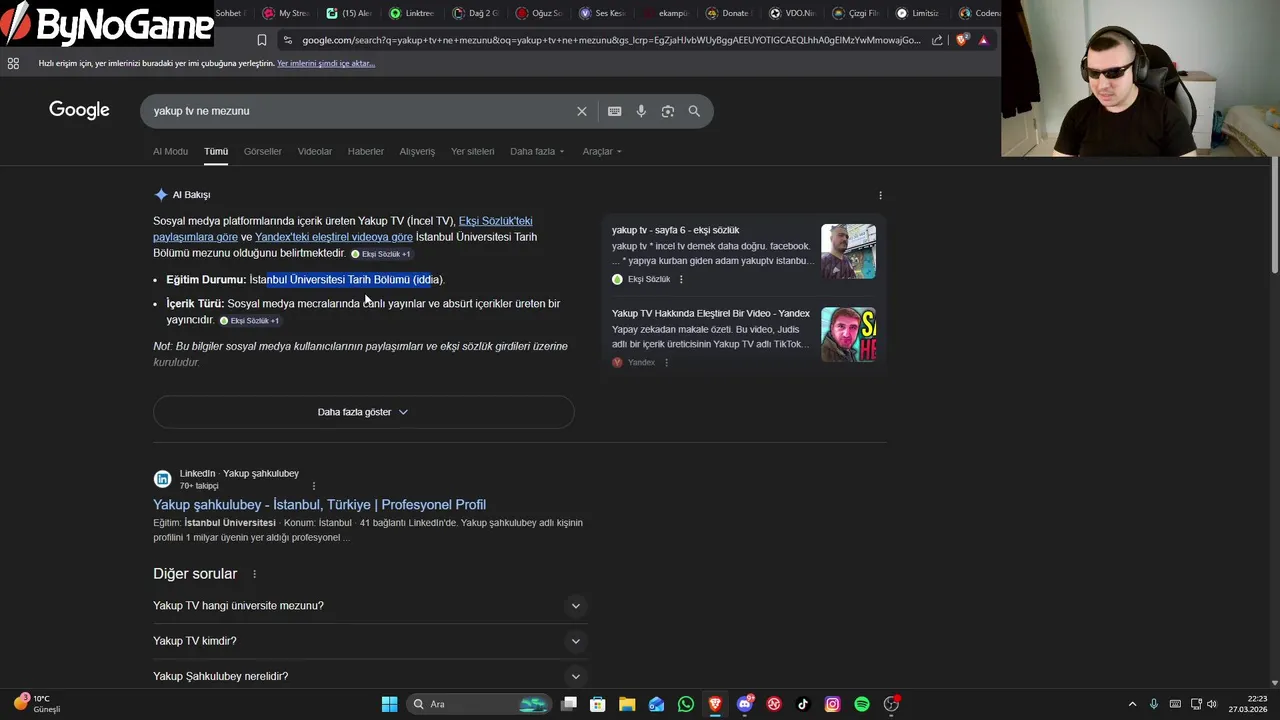The image size is (1280, 720).
Task: Open the three-dot menu beside the LinkedIn result
Action: 313,486
